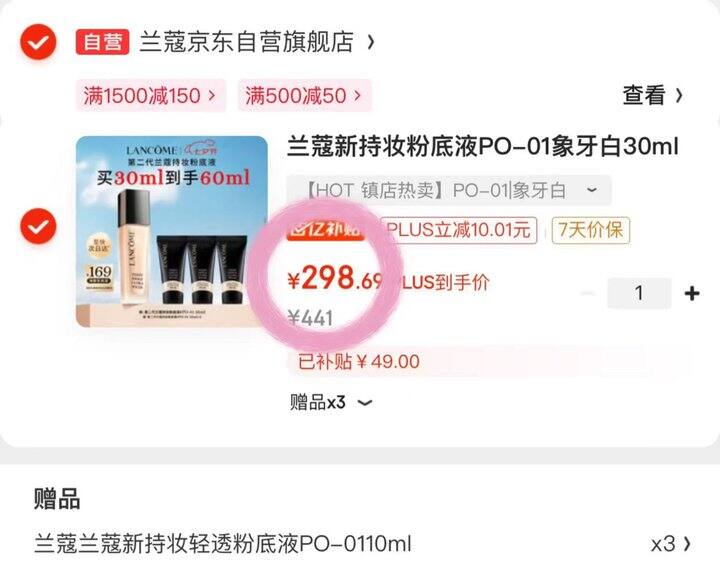Tap the x3 chevron beside gift item
Viewport: 720px width, 587px height.
[x=671, y=544]
